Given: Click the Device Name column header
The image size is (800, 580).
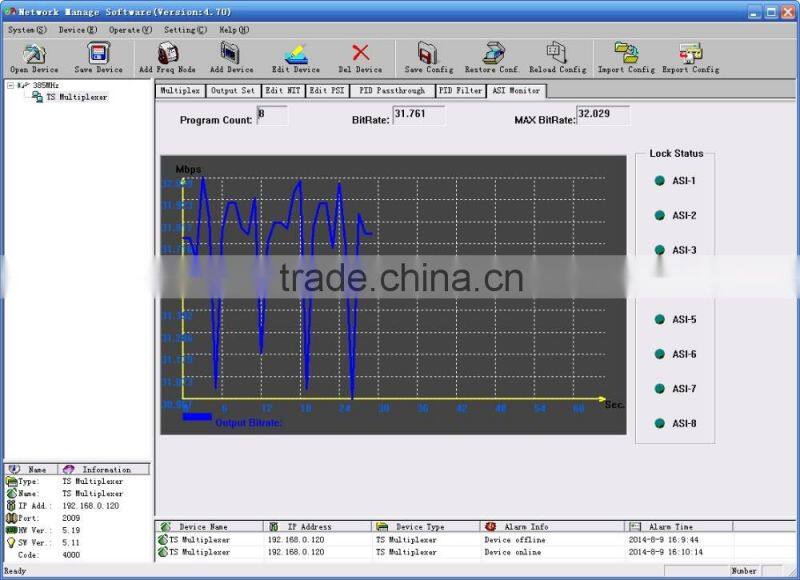Looking at the screenshot, I should click(x=203, y=526).
